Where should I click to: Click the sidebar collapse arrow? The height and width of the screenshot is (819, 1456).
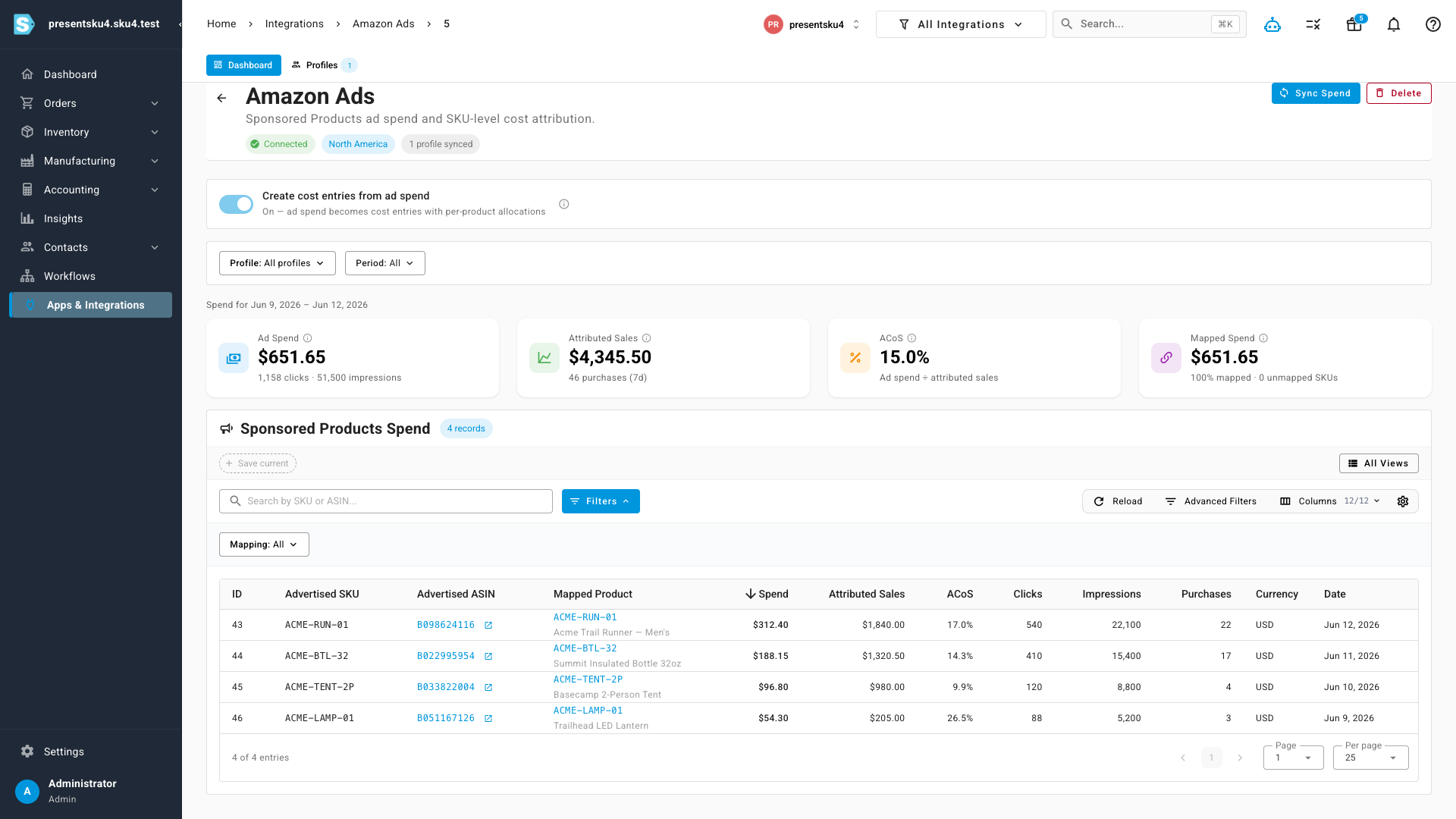[180, 24]
